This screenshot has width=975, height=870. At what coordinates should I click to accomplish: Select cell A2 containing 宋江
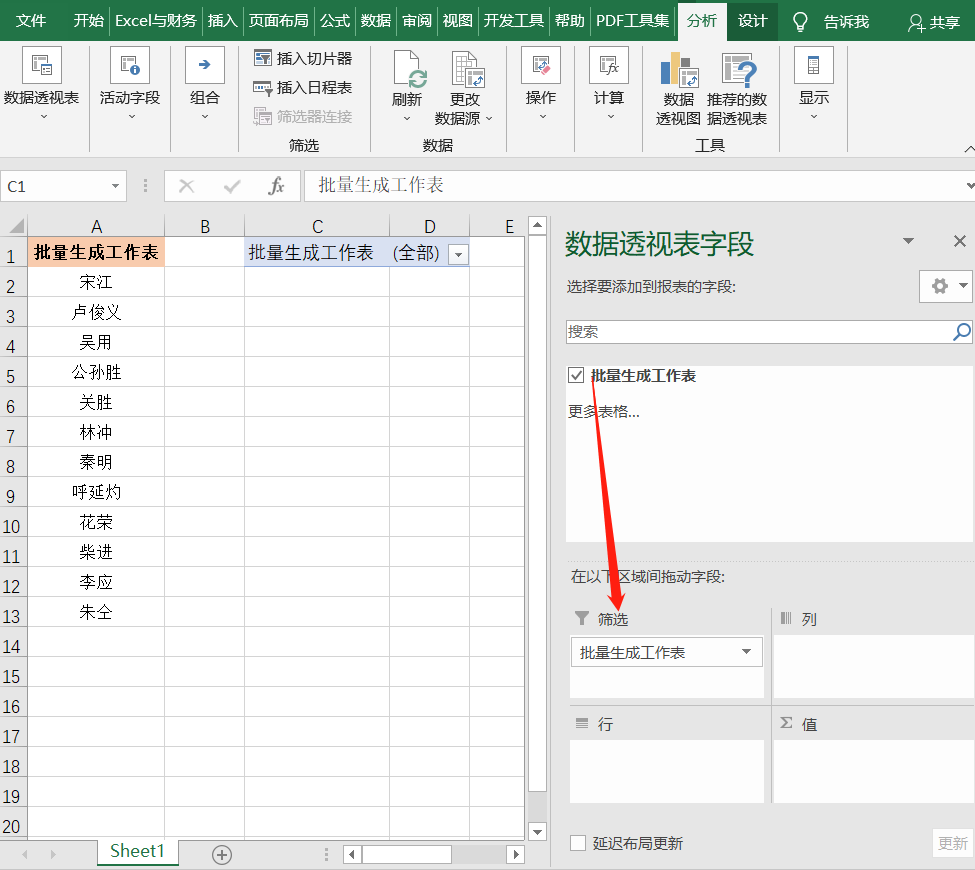pos(96,282)
